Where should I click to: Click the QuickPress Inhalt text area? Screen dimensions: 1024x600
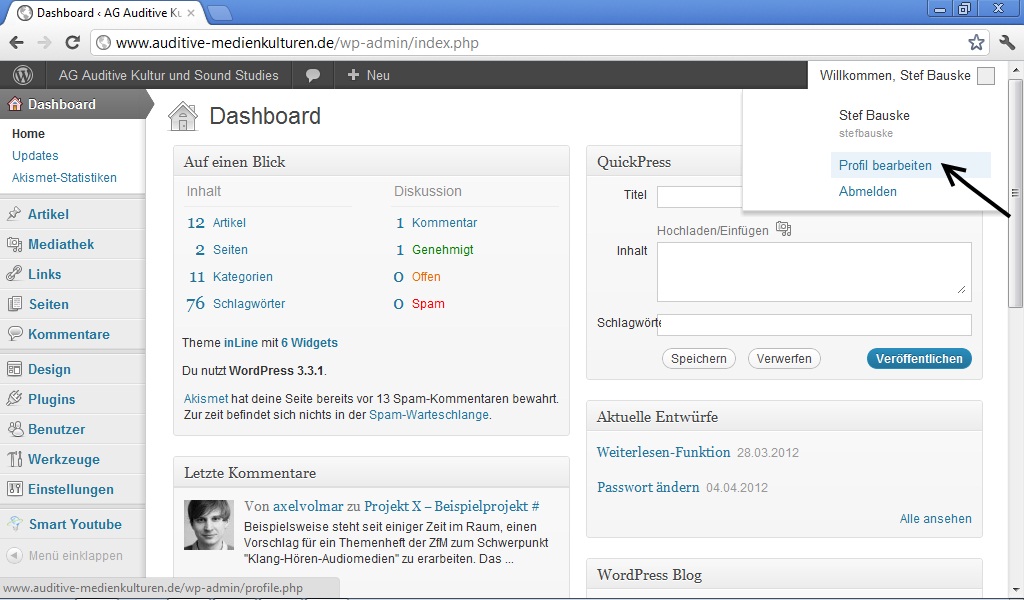point(814,272)
